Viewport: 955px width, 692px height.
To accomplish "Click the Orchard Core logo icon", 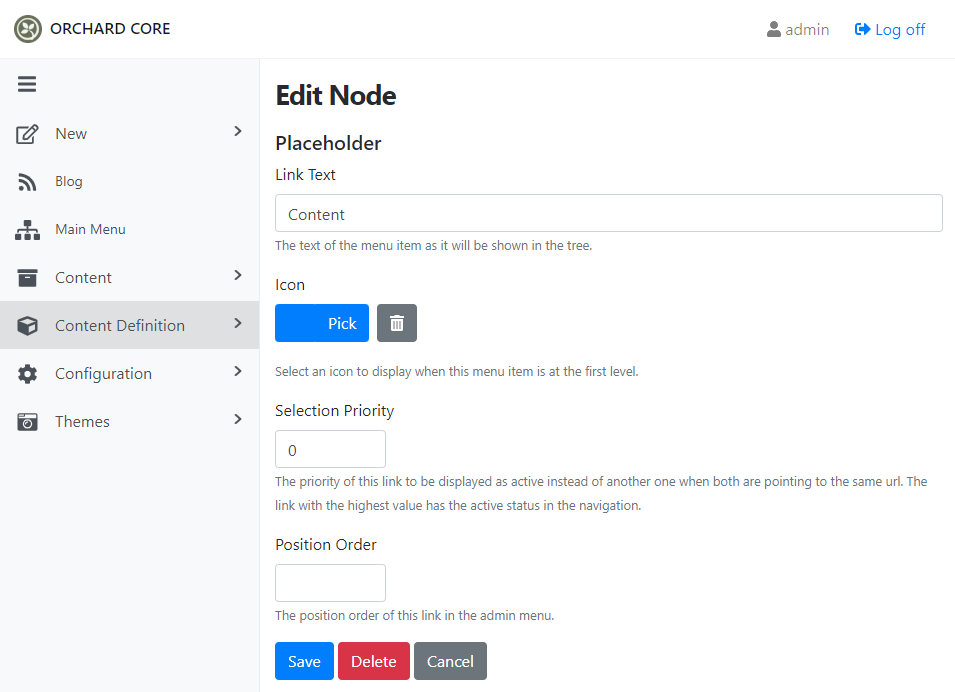I will point(27,29).
